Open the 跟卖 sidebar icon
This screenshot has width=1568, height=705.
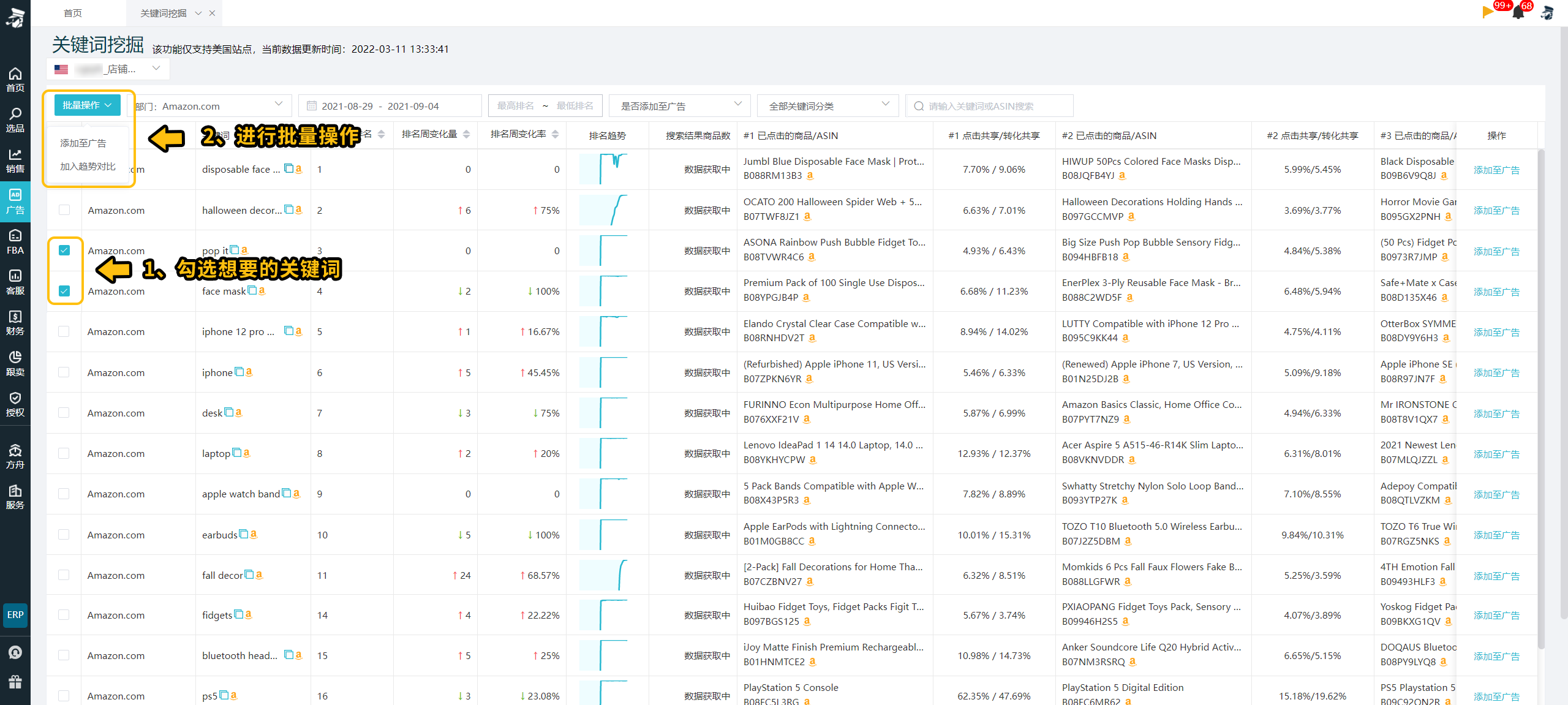click(x=15, y=364)
